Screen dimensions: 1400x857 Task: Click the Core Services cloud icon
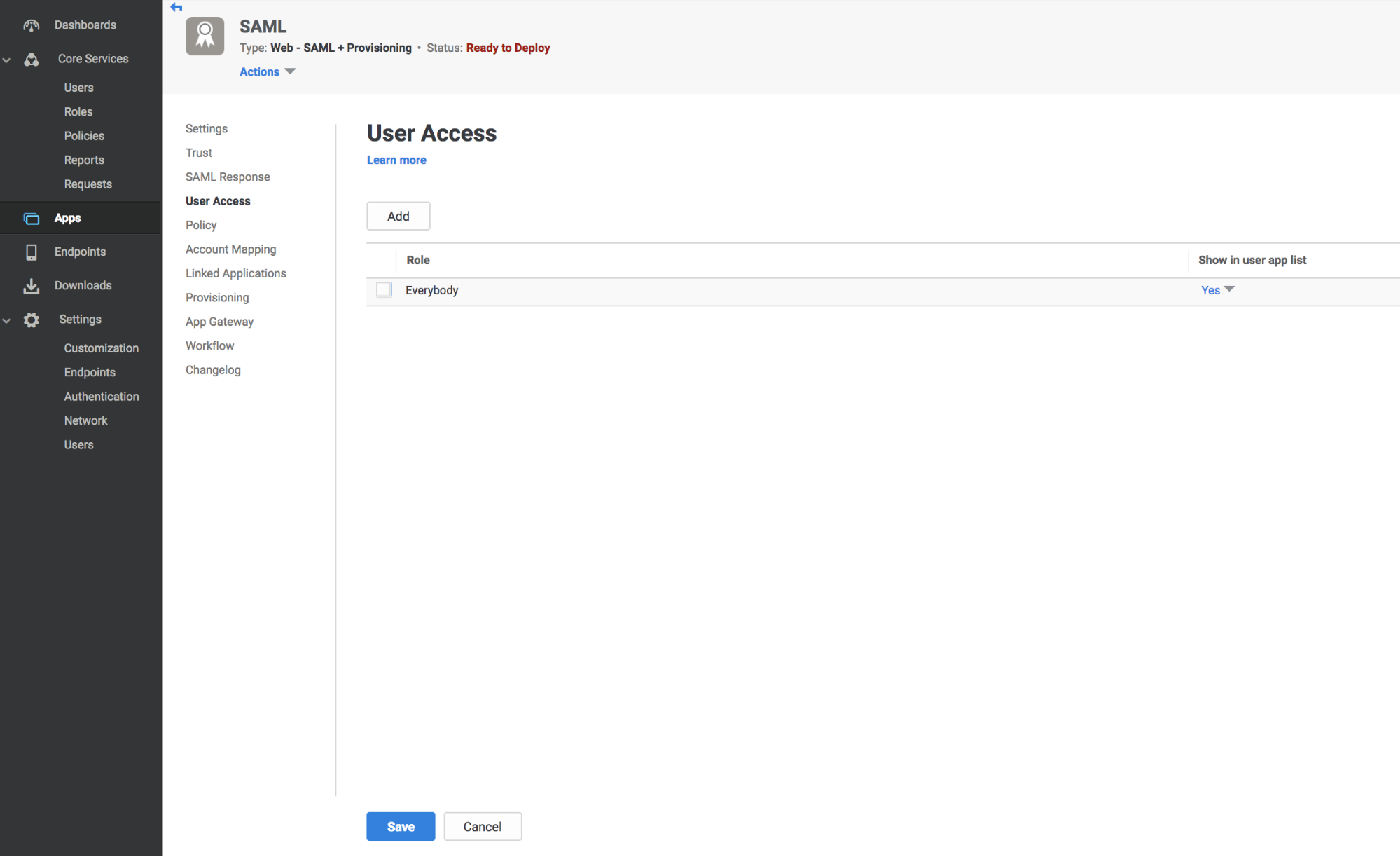pyautogui.click(x=32, y=60)
